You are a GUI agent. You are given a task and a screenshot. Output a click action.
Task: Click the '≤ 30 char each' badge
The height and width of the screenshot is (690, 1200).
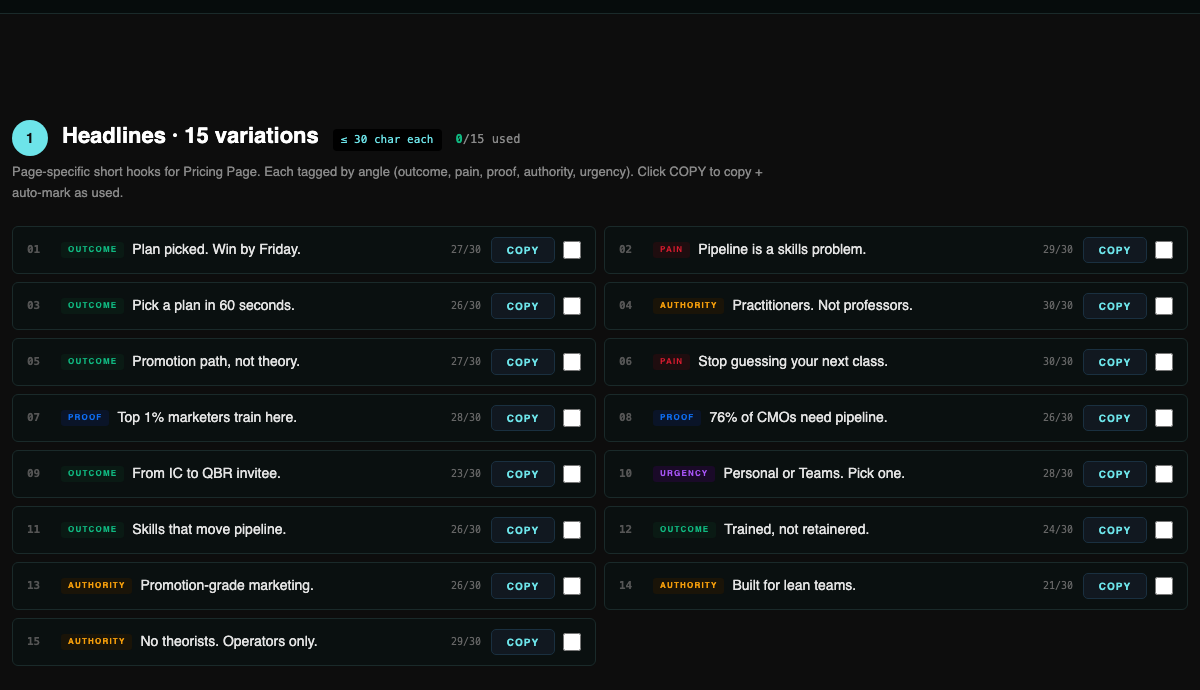[x=387, y=139]
